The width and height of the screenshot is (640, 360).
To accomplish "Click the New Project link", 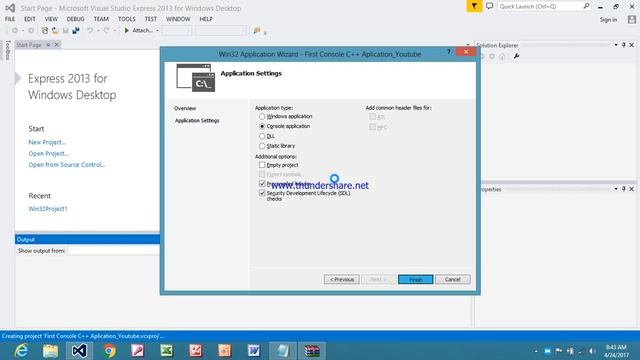I will (x=47, y=142).
